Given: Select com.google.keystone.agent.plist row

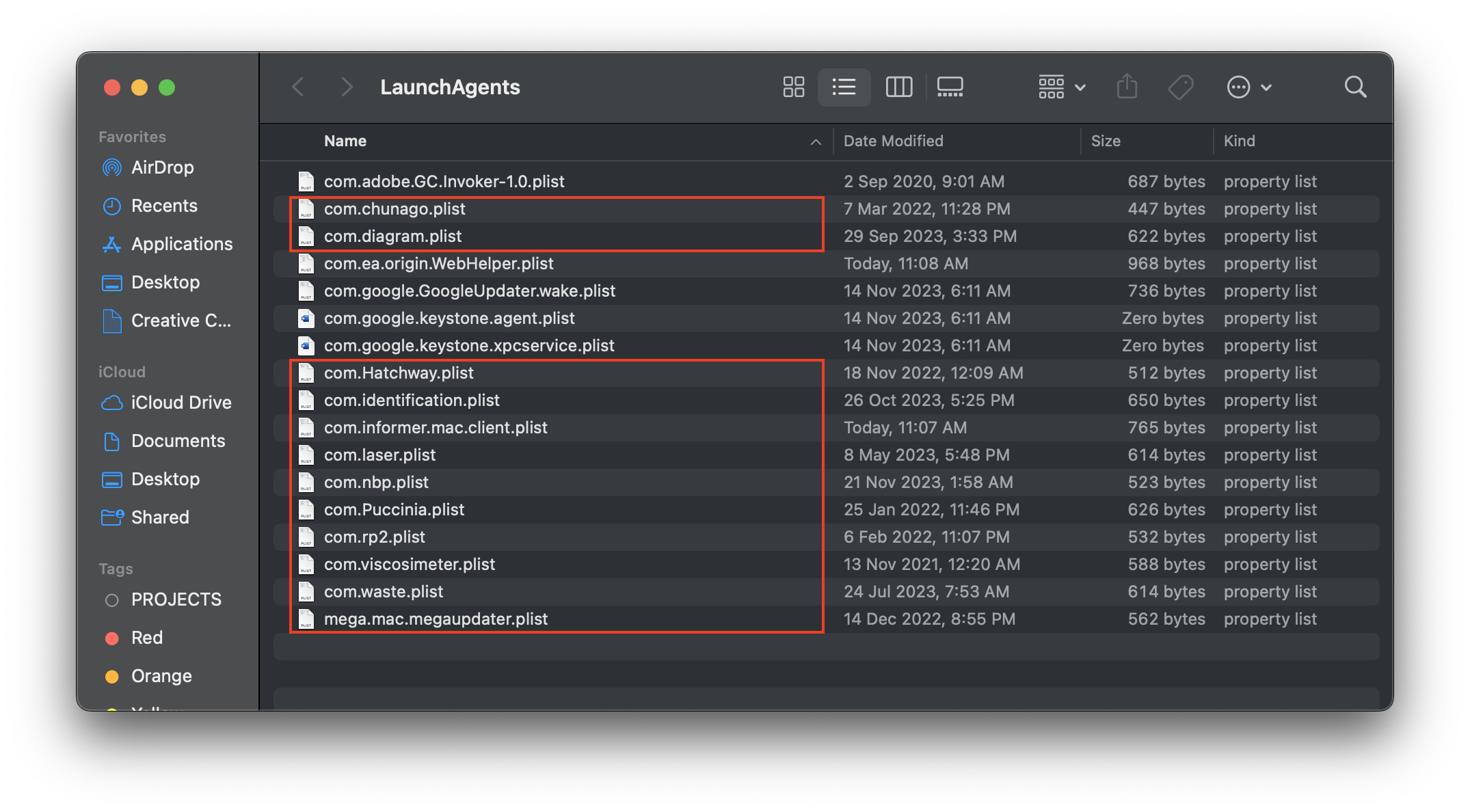Looking at the screenshot, I should [x=449, y=319].
